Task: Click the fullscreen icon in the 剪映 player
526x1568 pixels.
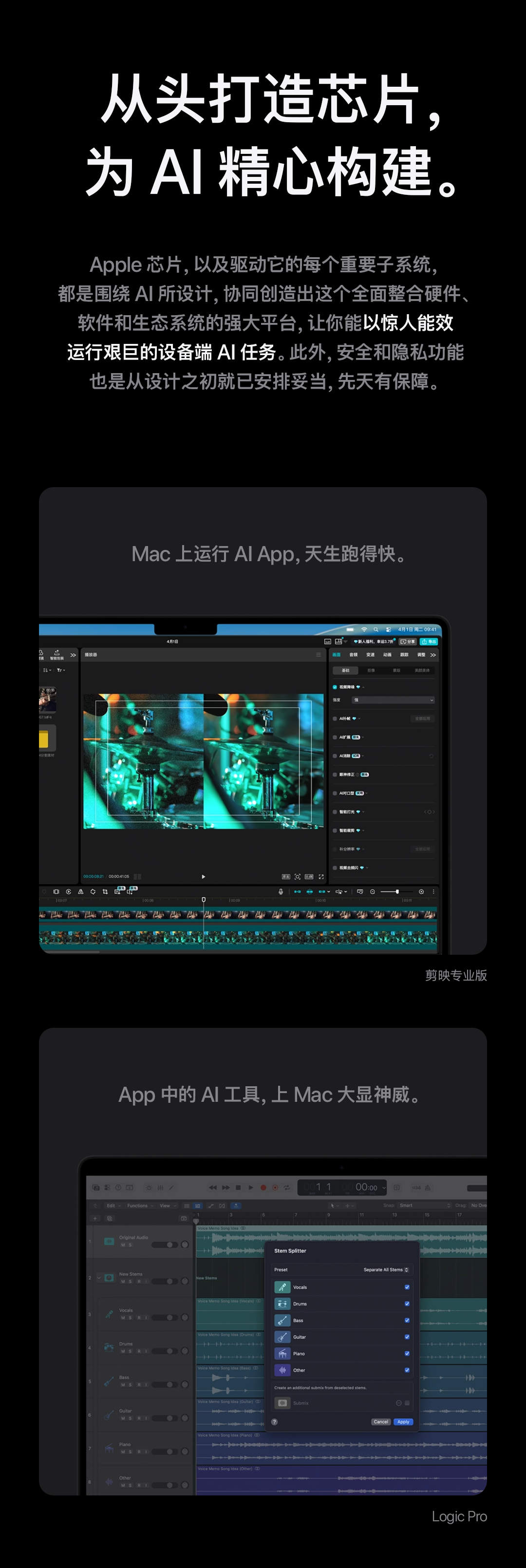Action: 321,876
